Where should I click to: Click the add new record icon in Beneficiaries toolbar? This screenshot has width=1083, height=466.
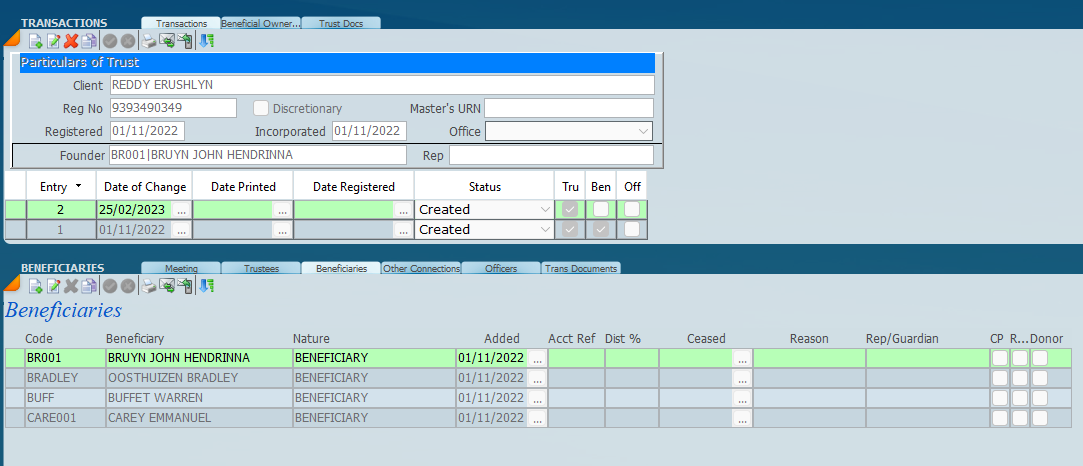[x=35, y=286]
